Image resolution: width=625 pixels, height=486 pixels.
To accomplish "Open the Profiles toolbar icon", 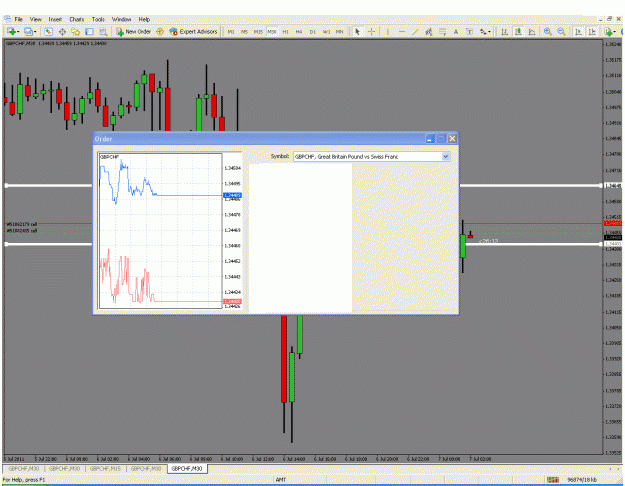I will pos(28,31).
